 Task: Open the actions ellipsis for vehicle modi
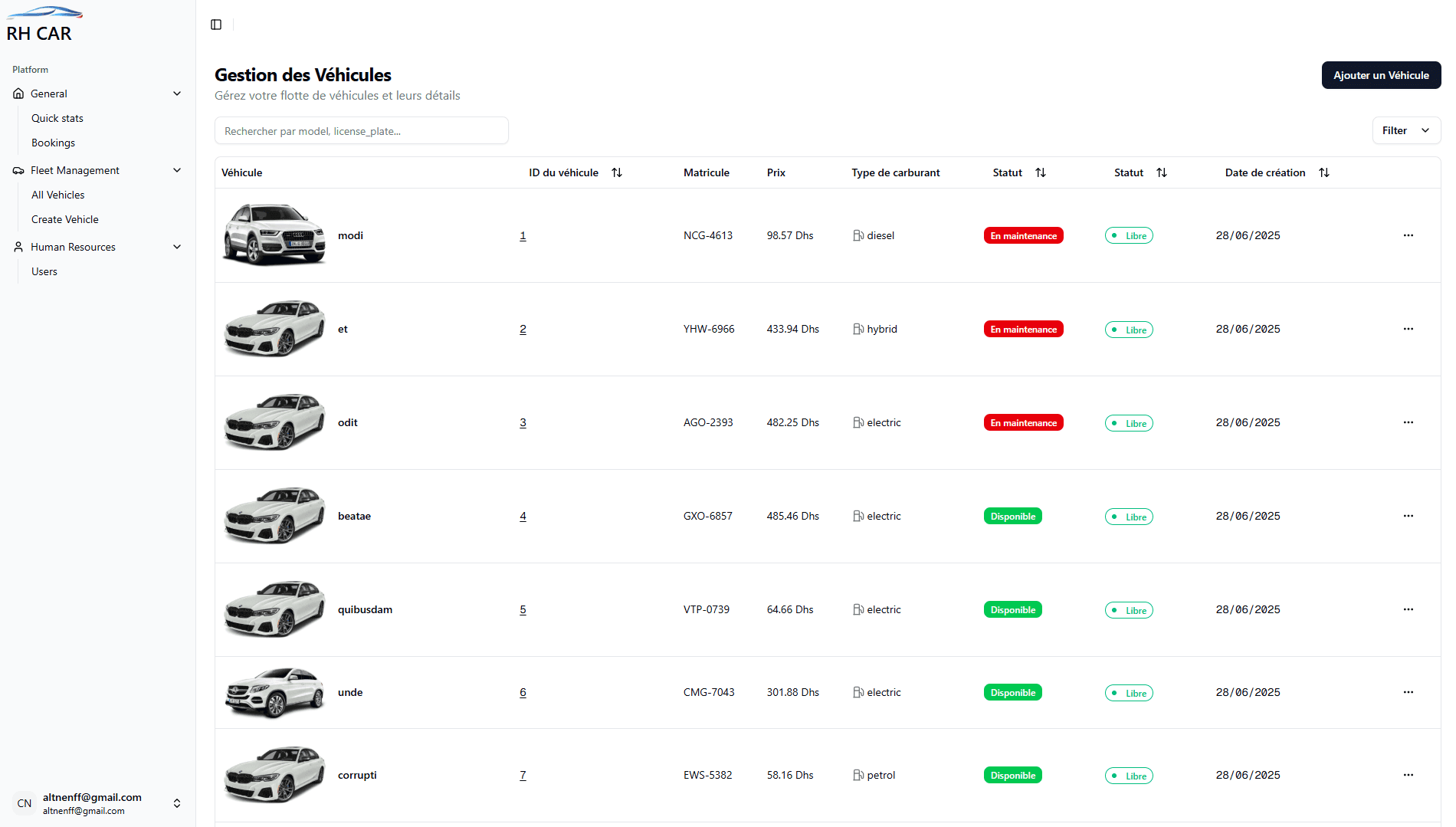click(x=1408, y=235)
